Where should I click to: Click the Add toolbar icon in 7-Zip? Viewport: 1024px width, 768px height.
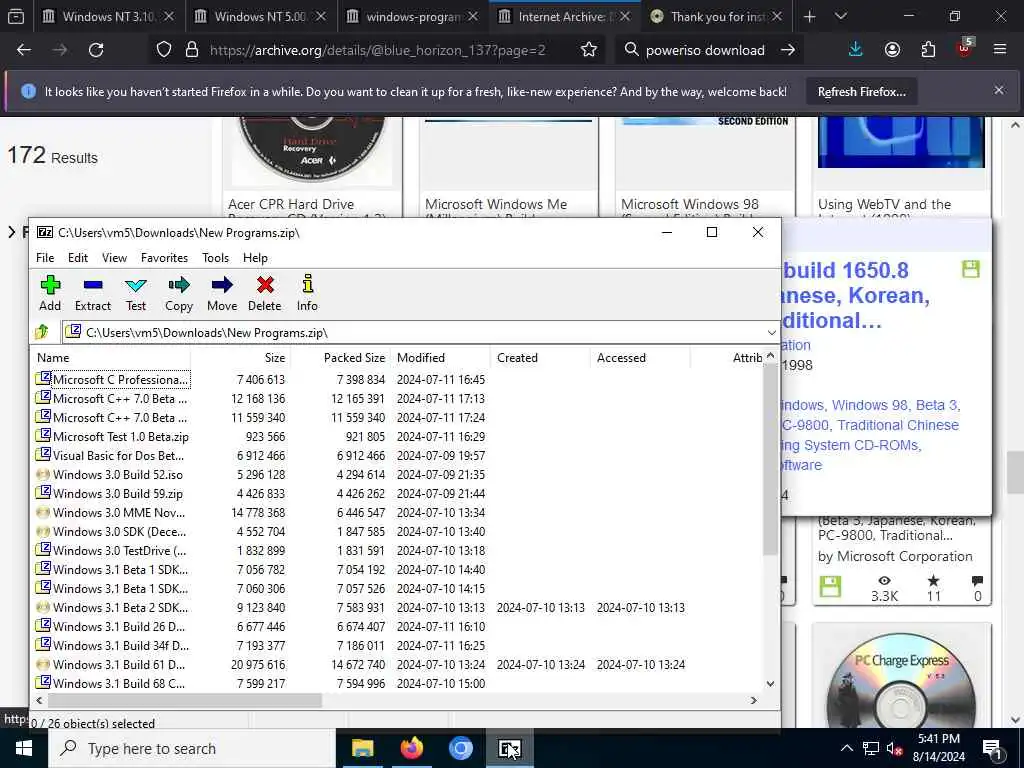pos(50,293)
